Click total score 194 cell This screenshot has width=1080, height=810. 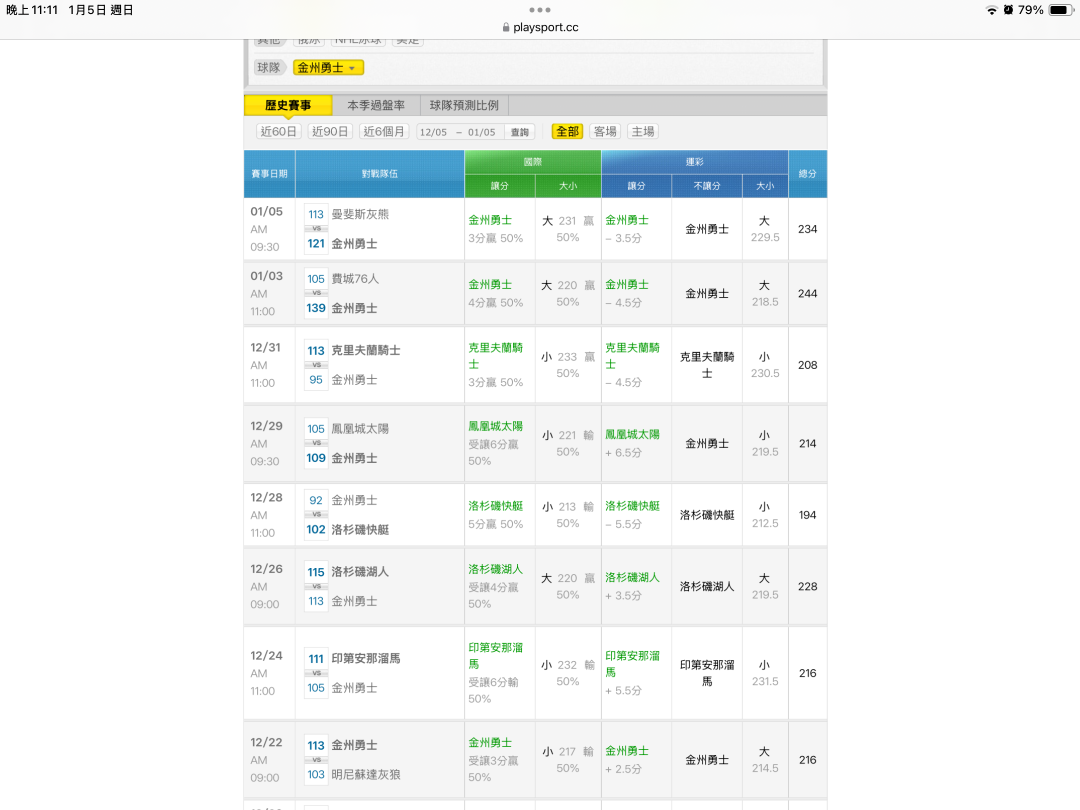tap(807, 515)
